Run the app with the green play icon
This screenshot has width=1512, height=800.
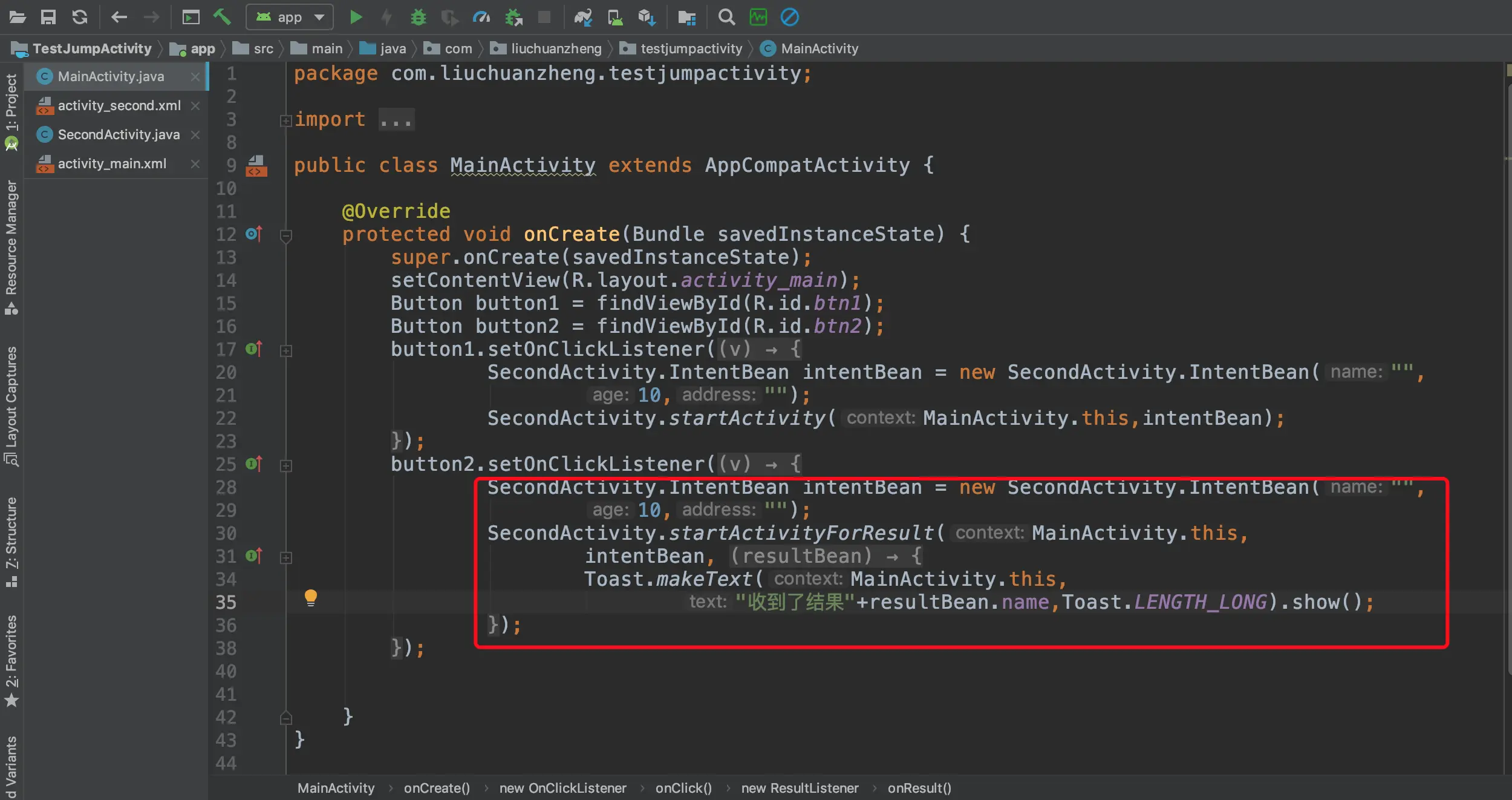(x=356, y=17)
